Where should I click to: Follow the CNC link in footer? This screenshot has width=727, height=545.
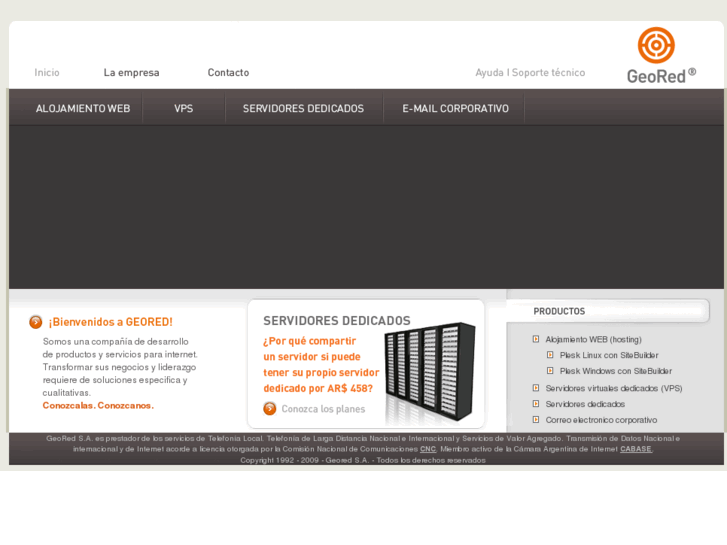click(428, 449)
